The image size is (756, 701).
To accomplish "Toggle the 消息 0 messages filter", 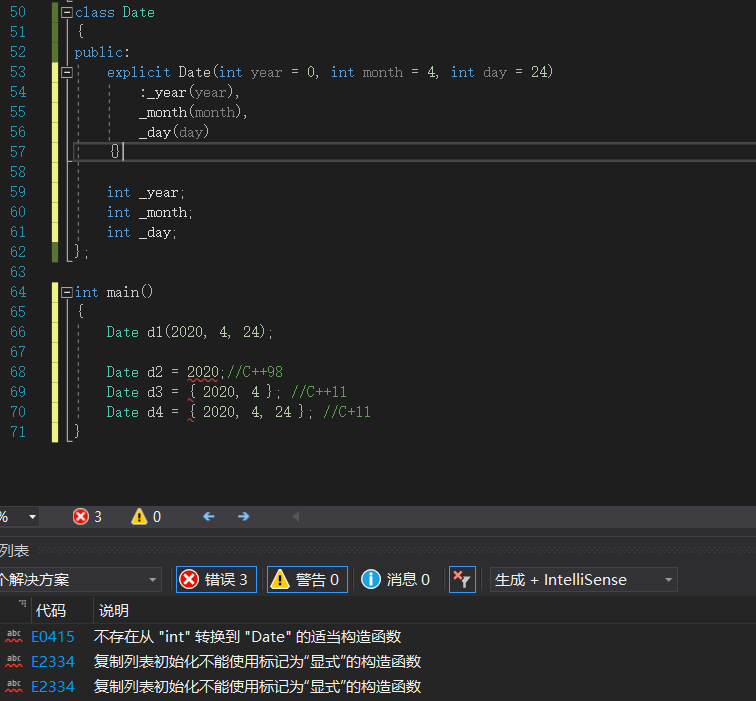I will pyautogui.click(x=395, y=580).
